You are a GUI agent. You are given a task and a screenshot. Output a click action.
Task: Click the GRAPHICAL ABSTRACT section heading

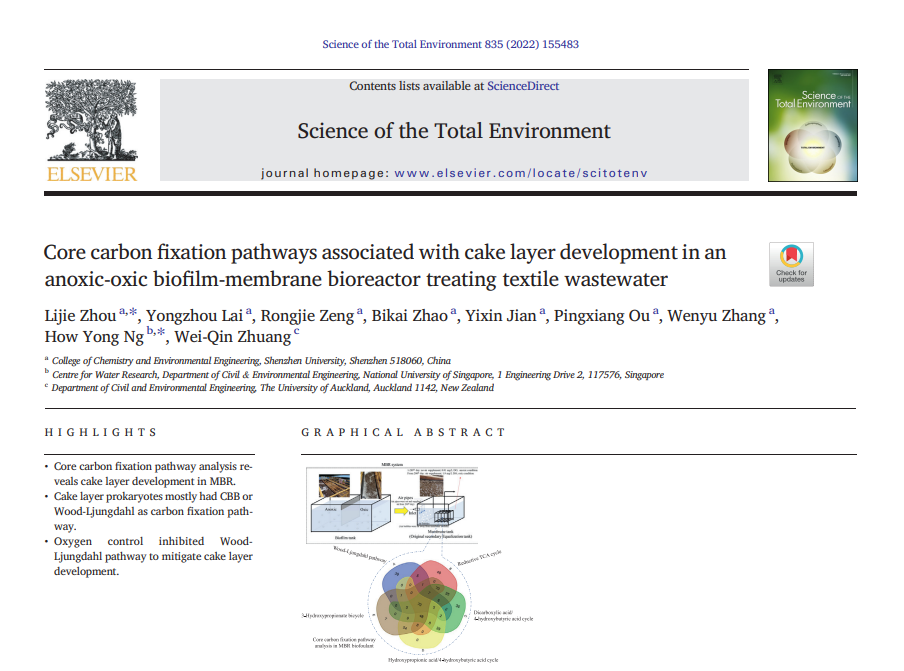[x=404, y=433]
